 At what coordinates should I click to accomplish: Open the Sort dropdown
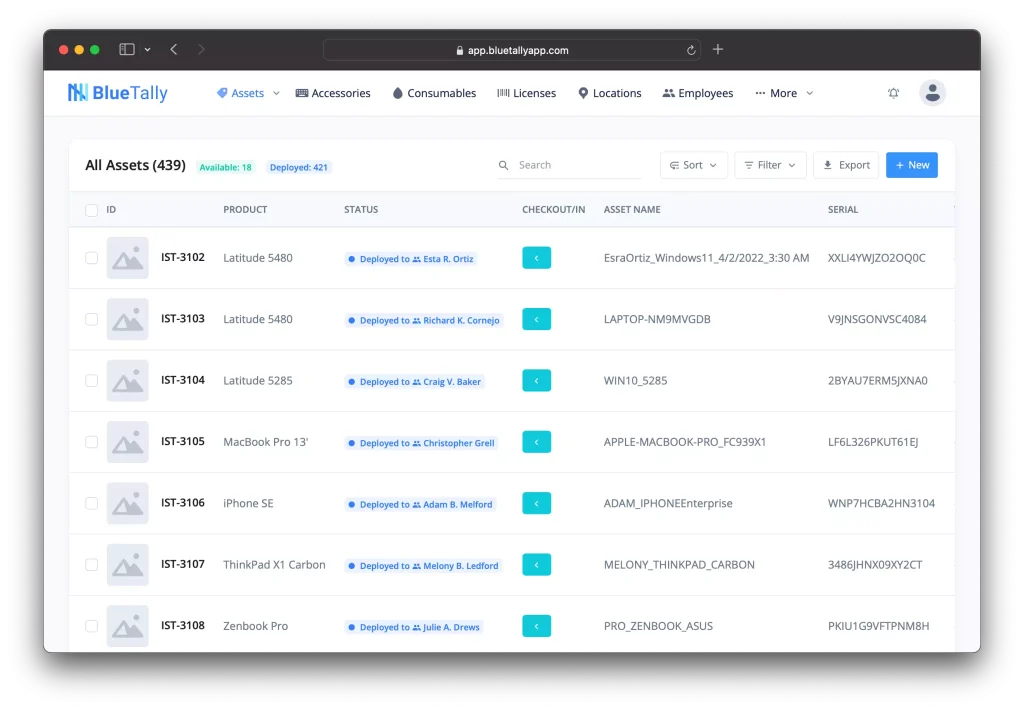(x=693, y=164)
